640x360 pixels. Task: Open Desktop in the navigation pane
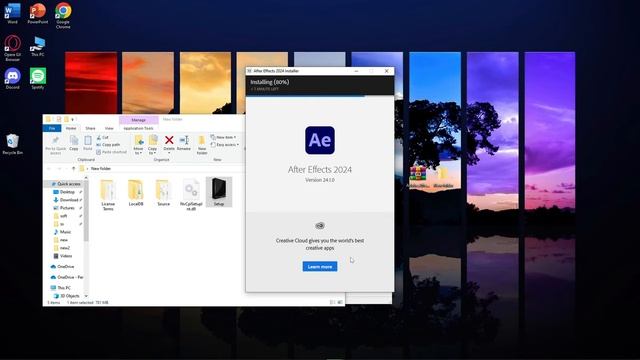67,192
